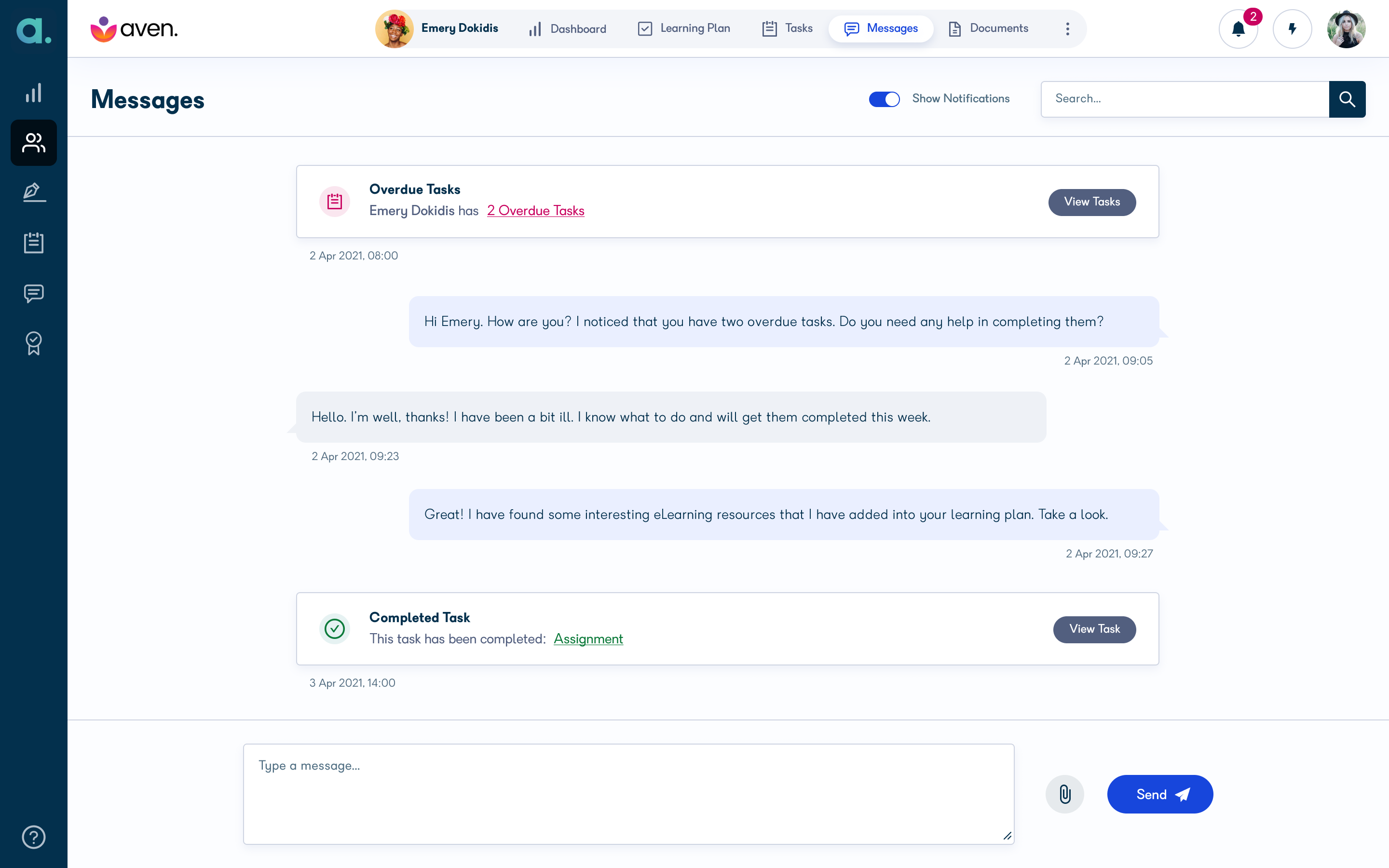Open the help question mark icon
Viewport: 1389px width, 868px height.
point(33,837)
